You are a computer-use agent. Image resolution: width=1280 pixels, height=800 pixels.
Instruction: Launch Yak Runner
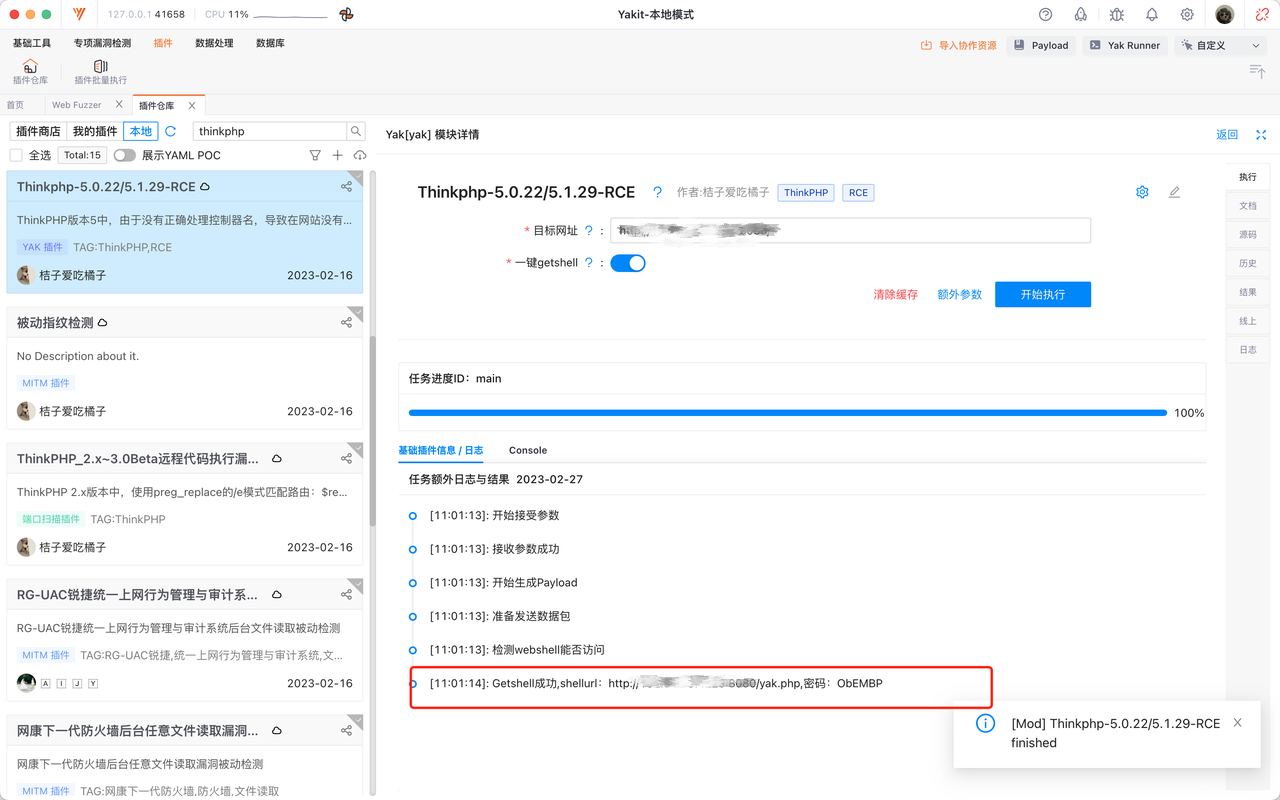click(1125, 45)
